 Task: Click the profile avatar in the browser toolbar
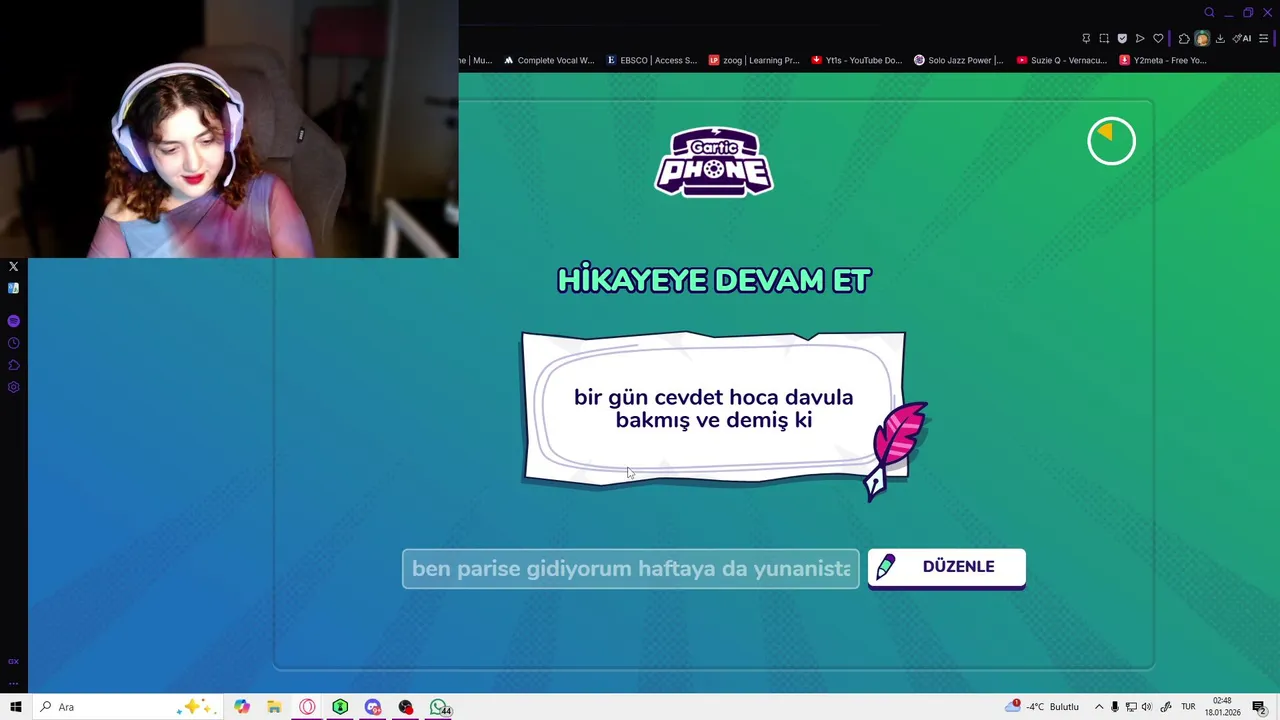tap(1202, 39)
